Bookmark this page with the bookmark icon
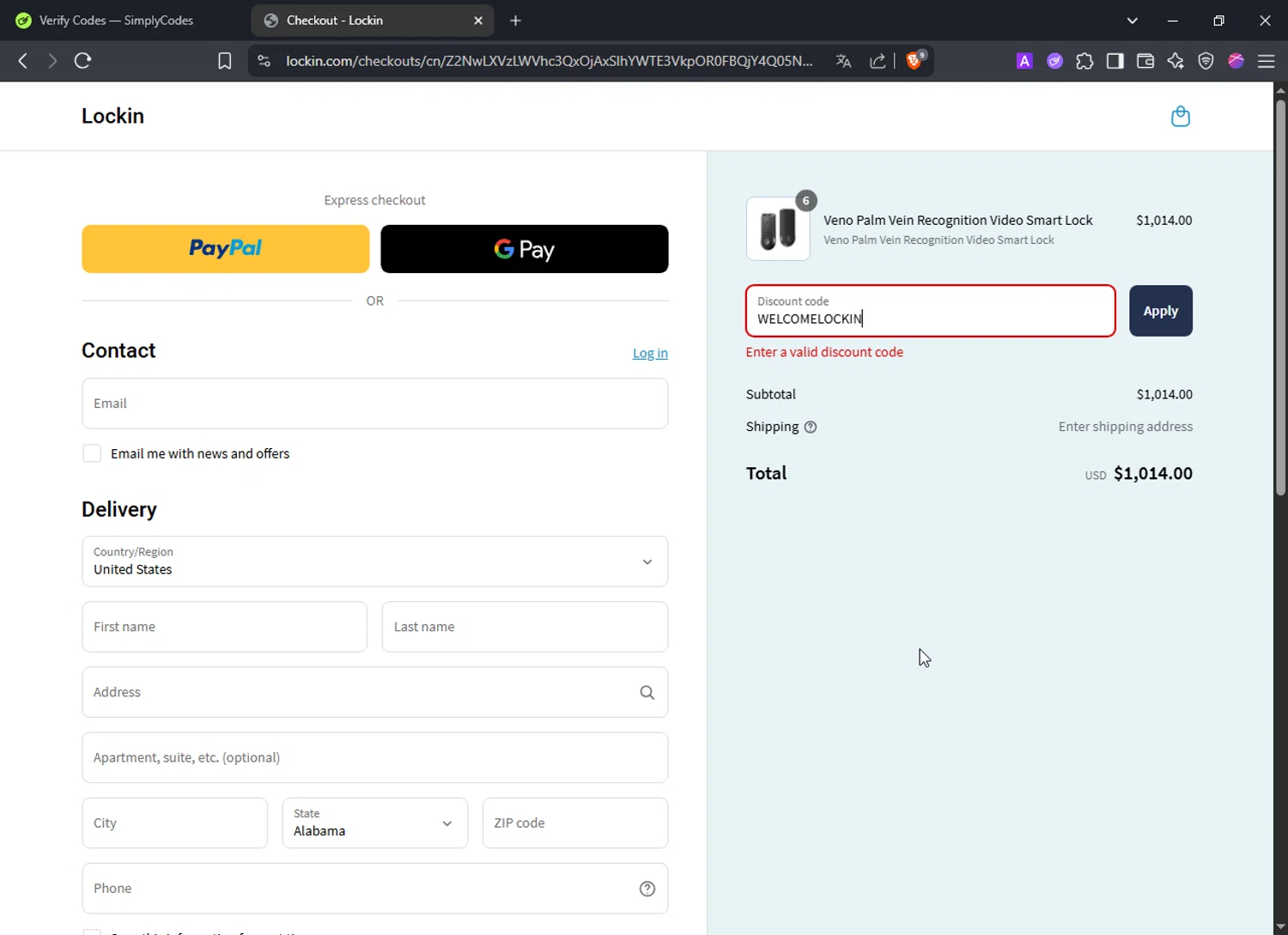This screenshot has width=1288, height=935. (x=225, y=61)
